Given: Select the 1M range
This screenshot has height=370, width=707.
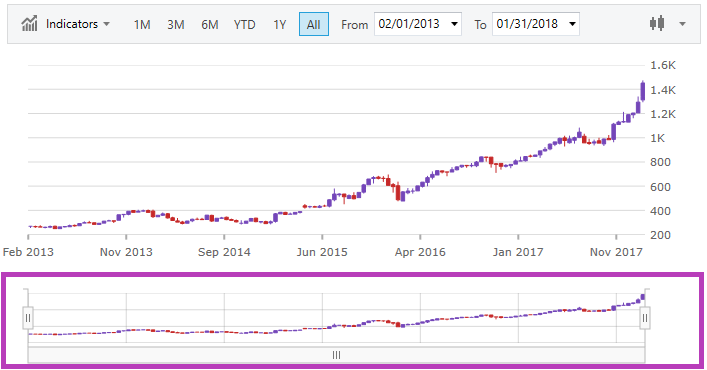Looking at the screenshot, I should 142,24.
